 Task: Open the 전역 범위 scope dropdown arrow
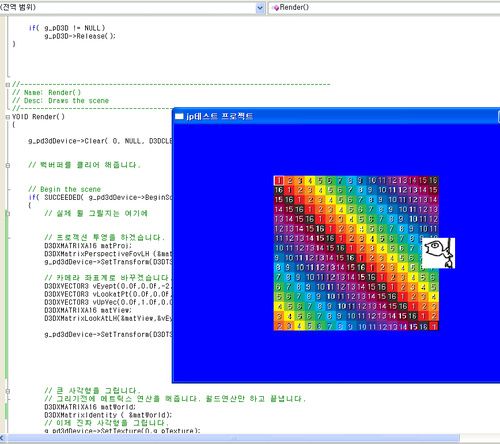pos(260,7)
